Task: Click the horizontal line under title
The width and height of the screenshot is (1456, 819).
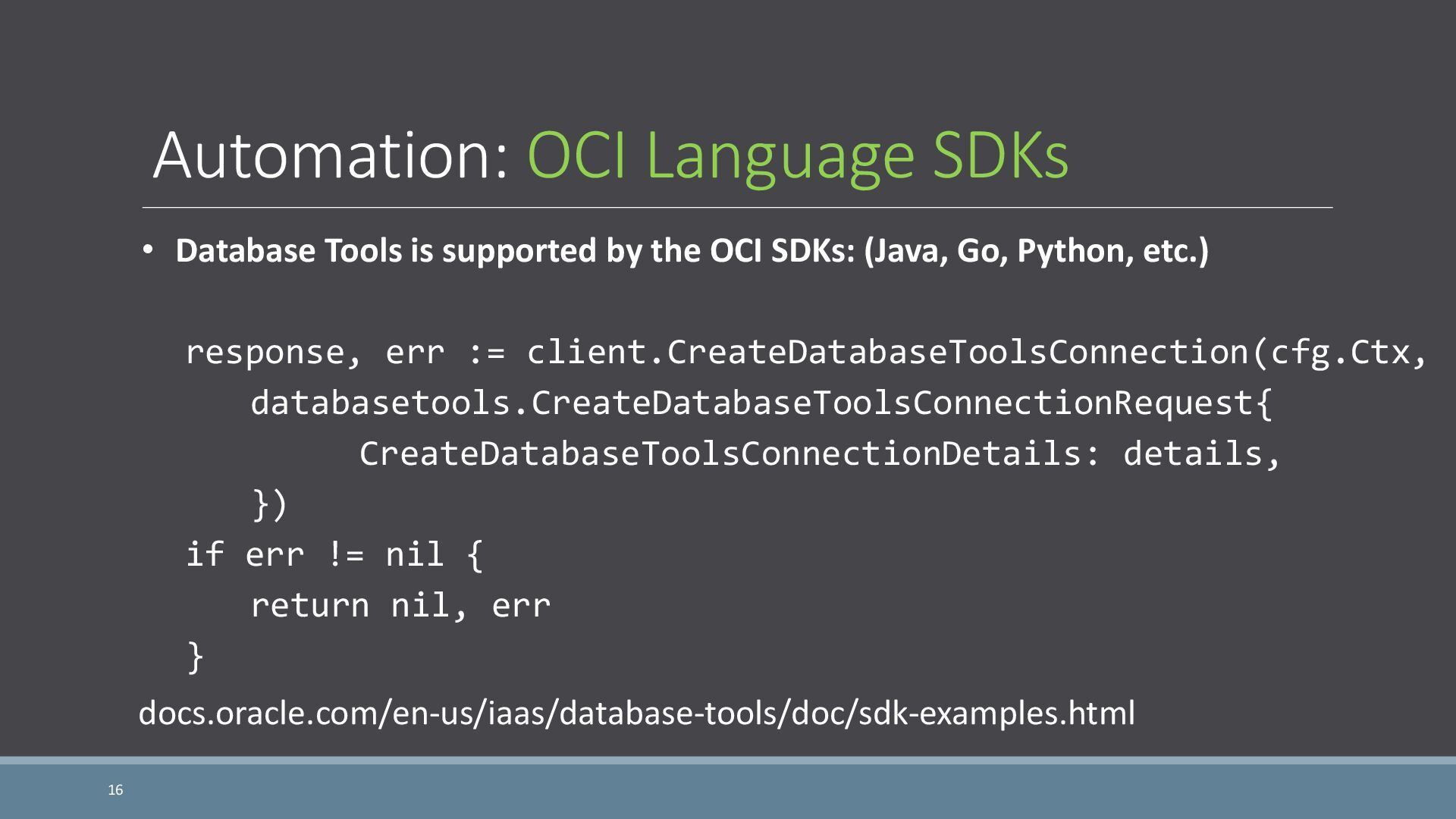Action: coord(737,207)
